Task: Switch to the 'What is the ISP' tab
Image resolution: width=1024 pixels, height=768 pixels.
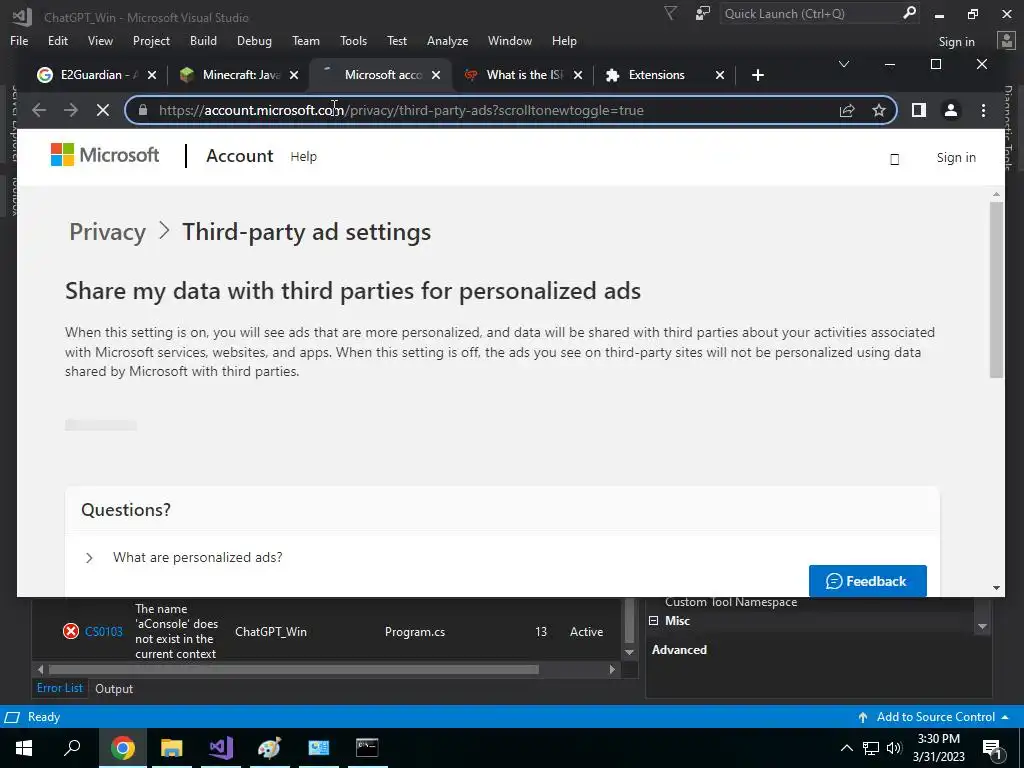Action: (x=522, y=75)
